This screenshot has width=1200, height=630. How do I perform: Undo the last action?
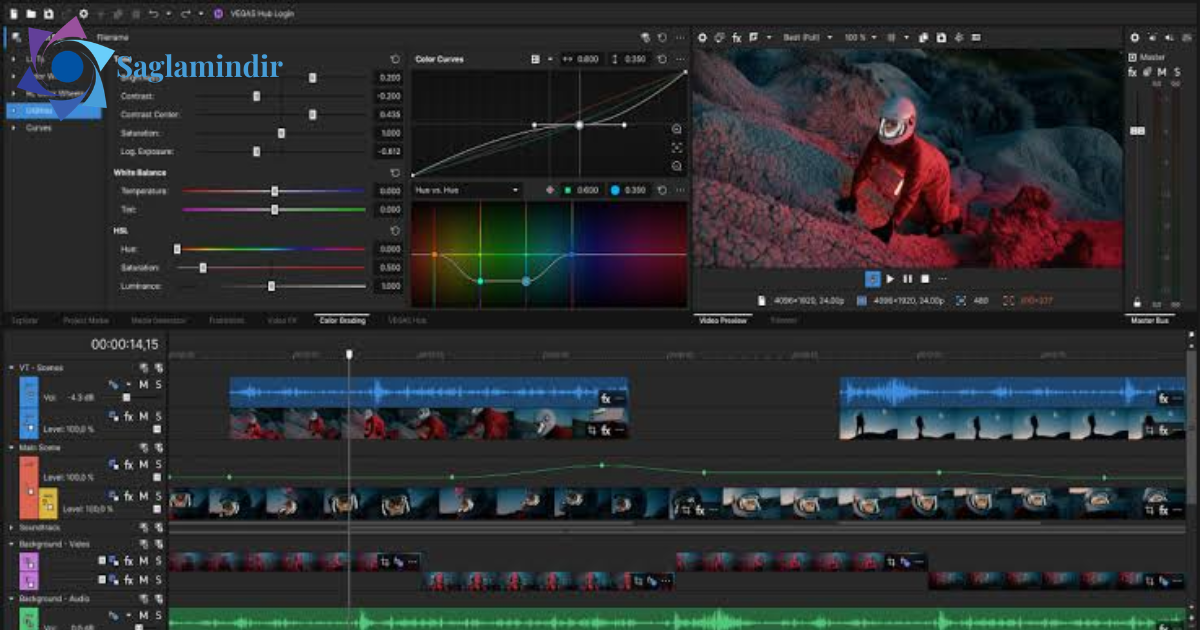pos(153,14)
